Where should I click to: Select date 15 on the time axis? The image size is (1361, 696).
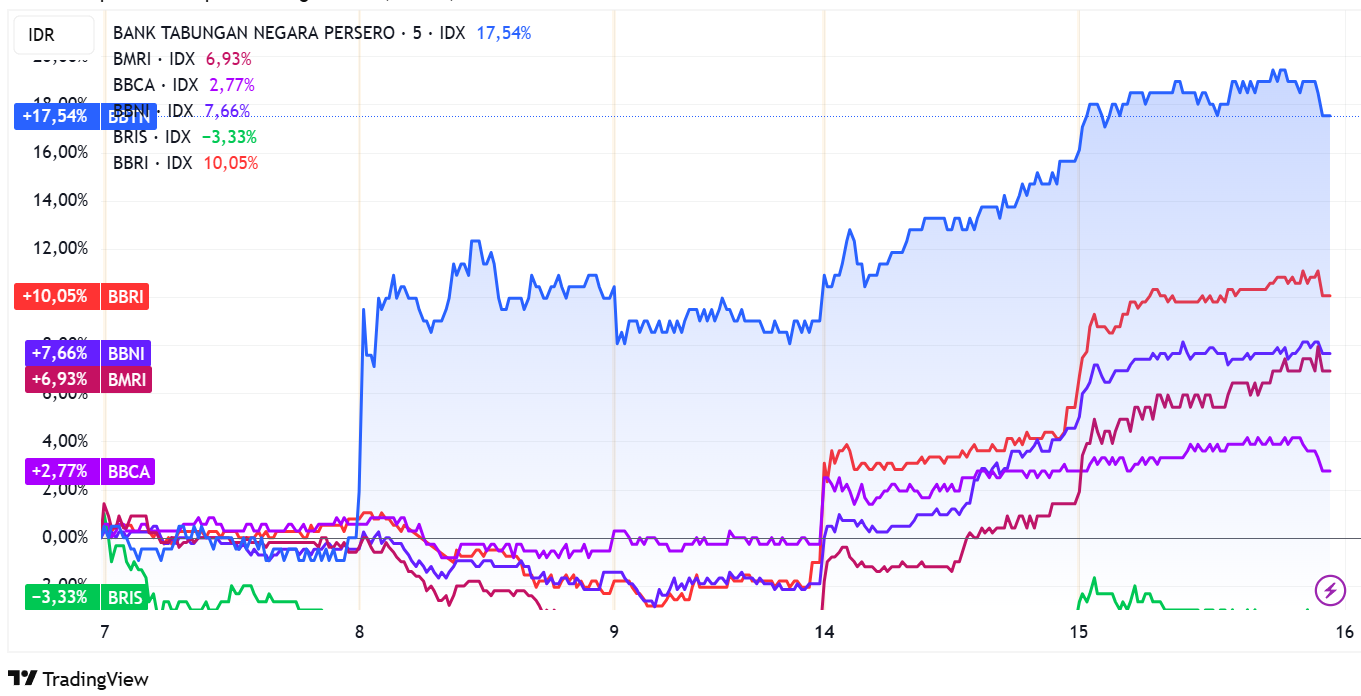click(1078, 631)
